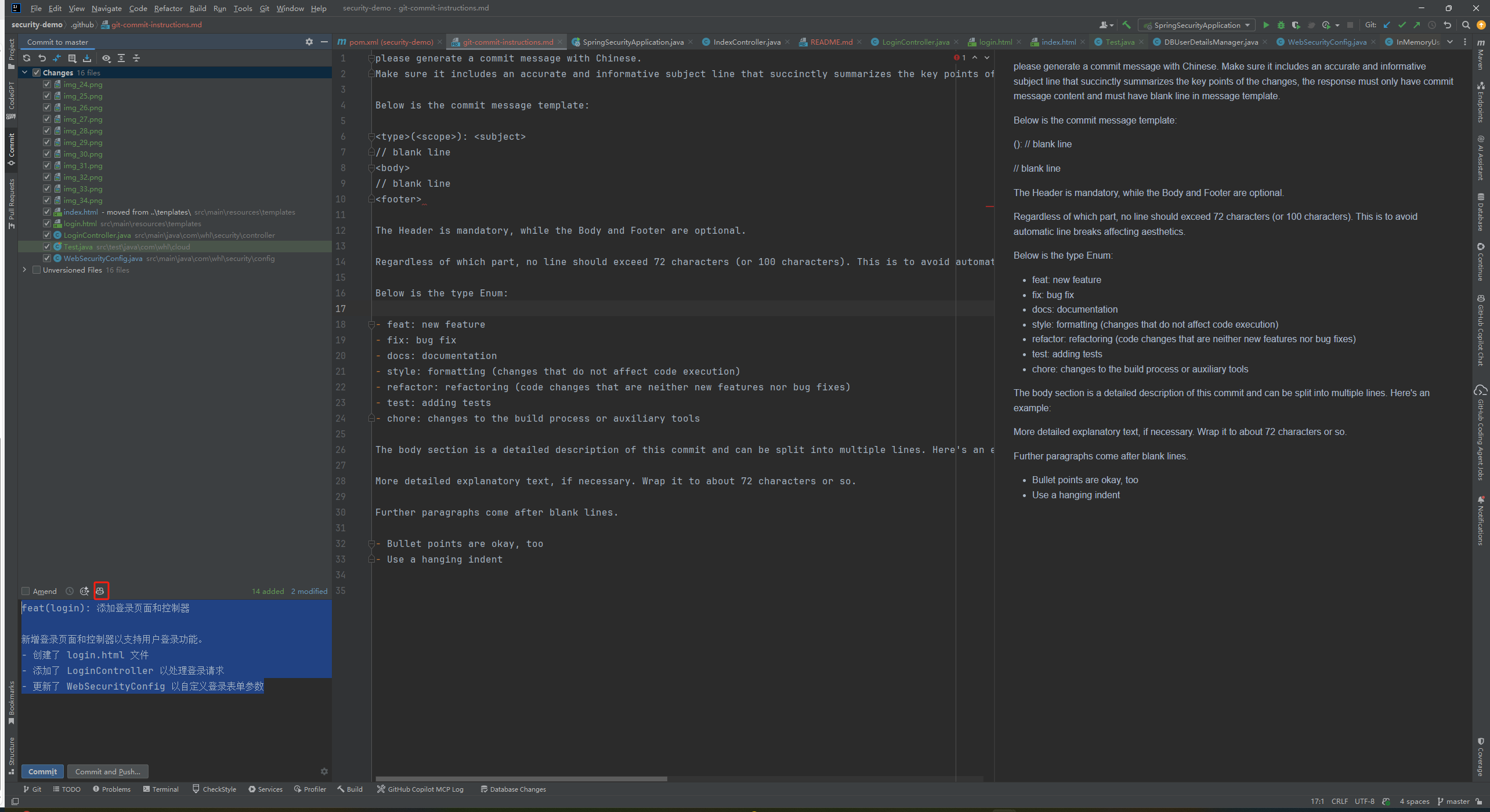Click the Shelve silently download icon
The height and width of the screenshot is (812, 1490).
coord(87,58)
